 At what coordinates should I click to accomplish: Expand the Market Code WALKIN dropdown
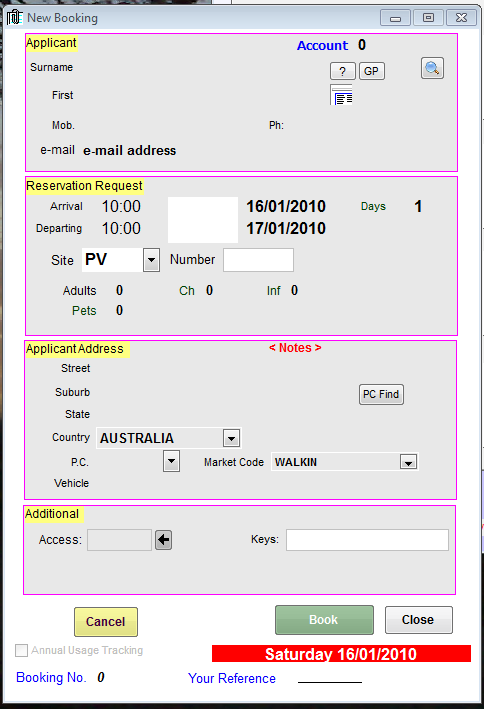(x=408, y=462)
